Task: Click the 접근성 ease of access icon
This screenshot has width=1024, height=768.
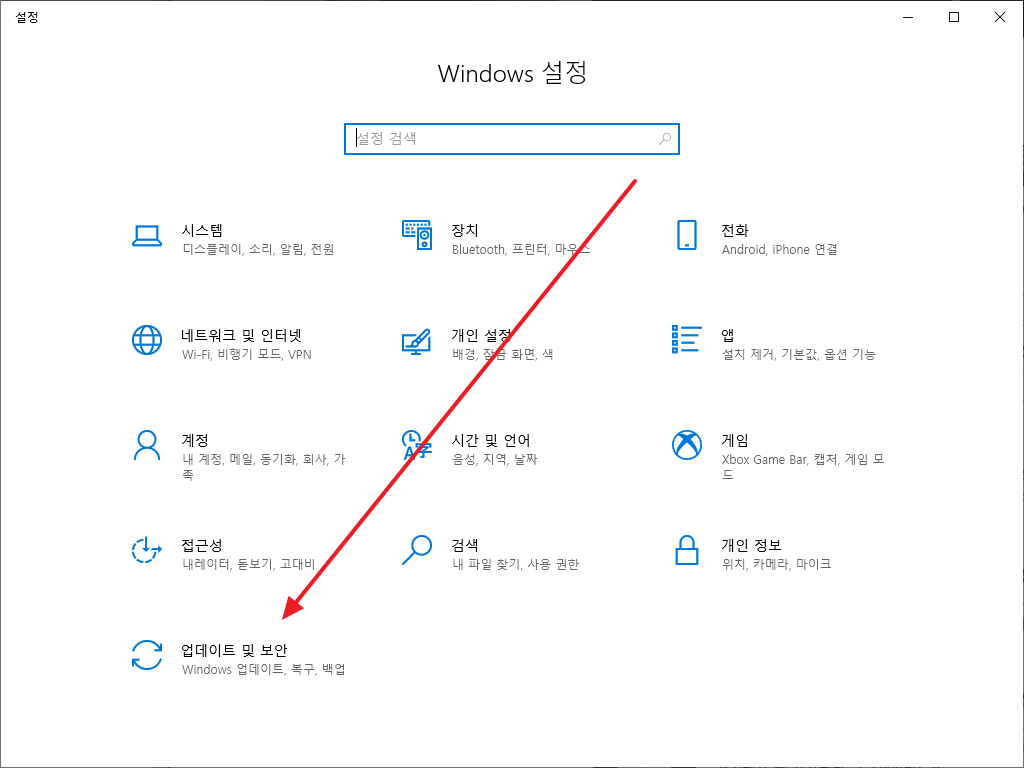Action: [147, 550]
